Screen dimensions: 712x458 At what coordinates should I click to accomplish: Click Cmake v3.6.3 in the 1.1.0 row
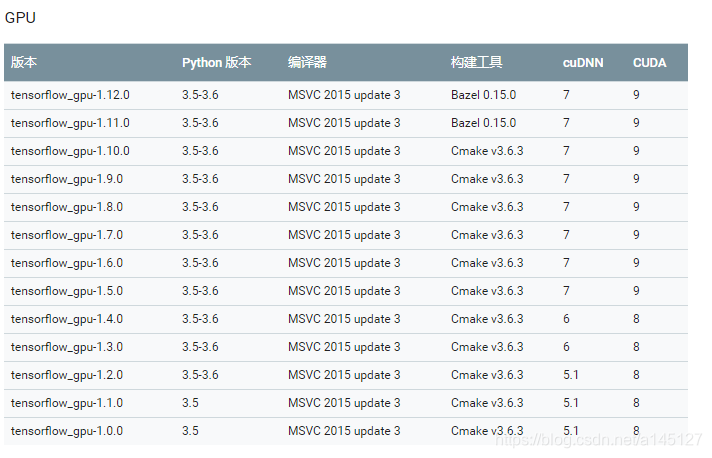[x=487, y=403]
